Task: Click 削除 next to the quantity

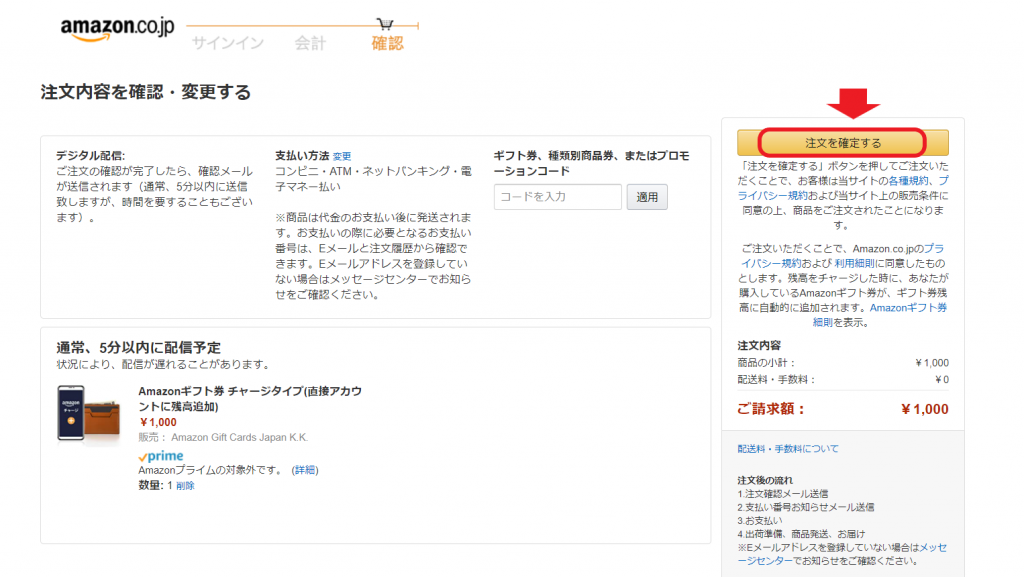Action: pos(185,485)
